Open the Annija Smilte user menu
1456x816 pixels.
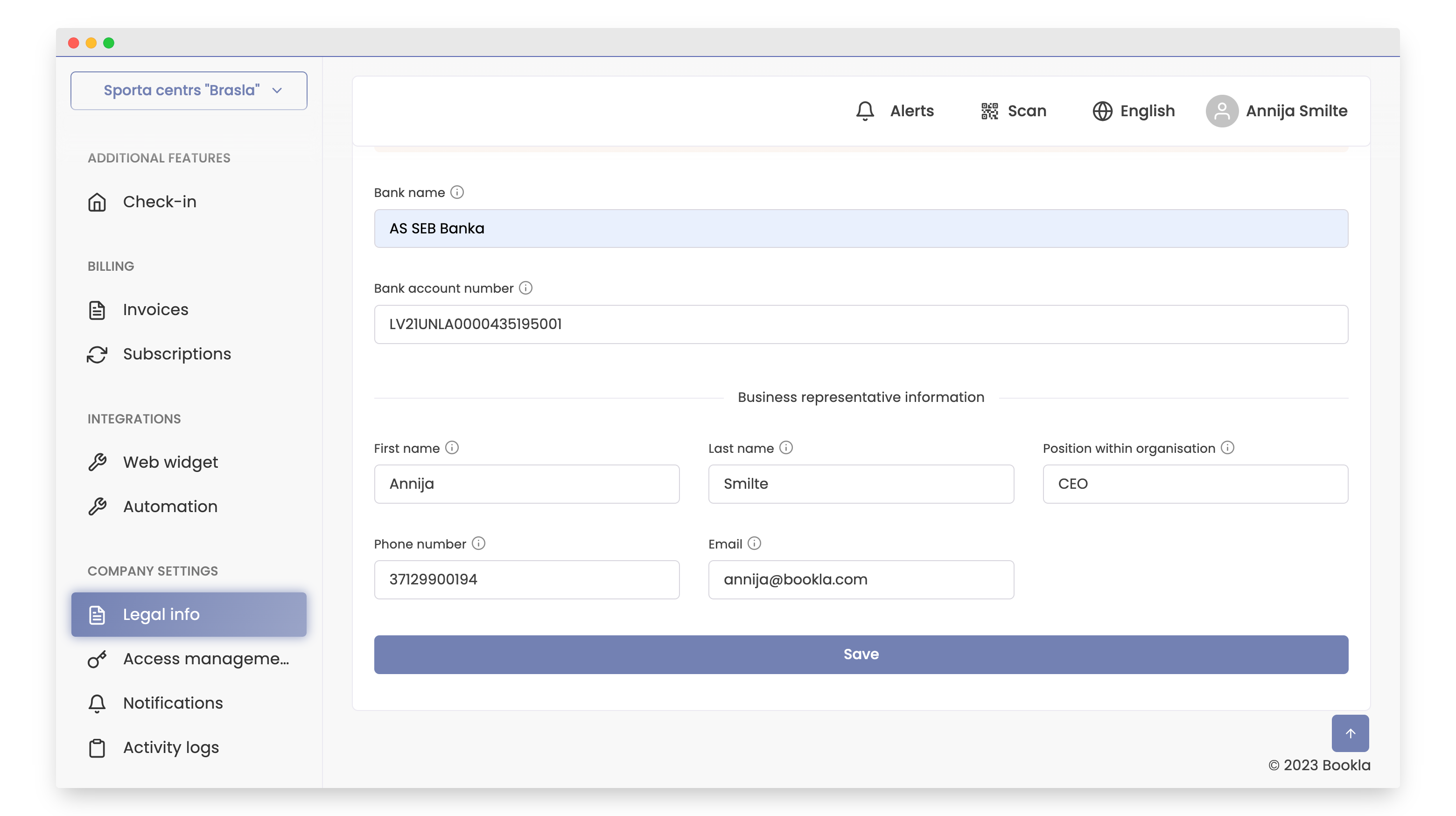pyautogui.click(x=1296, y=111)
